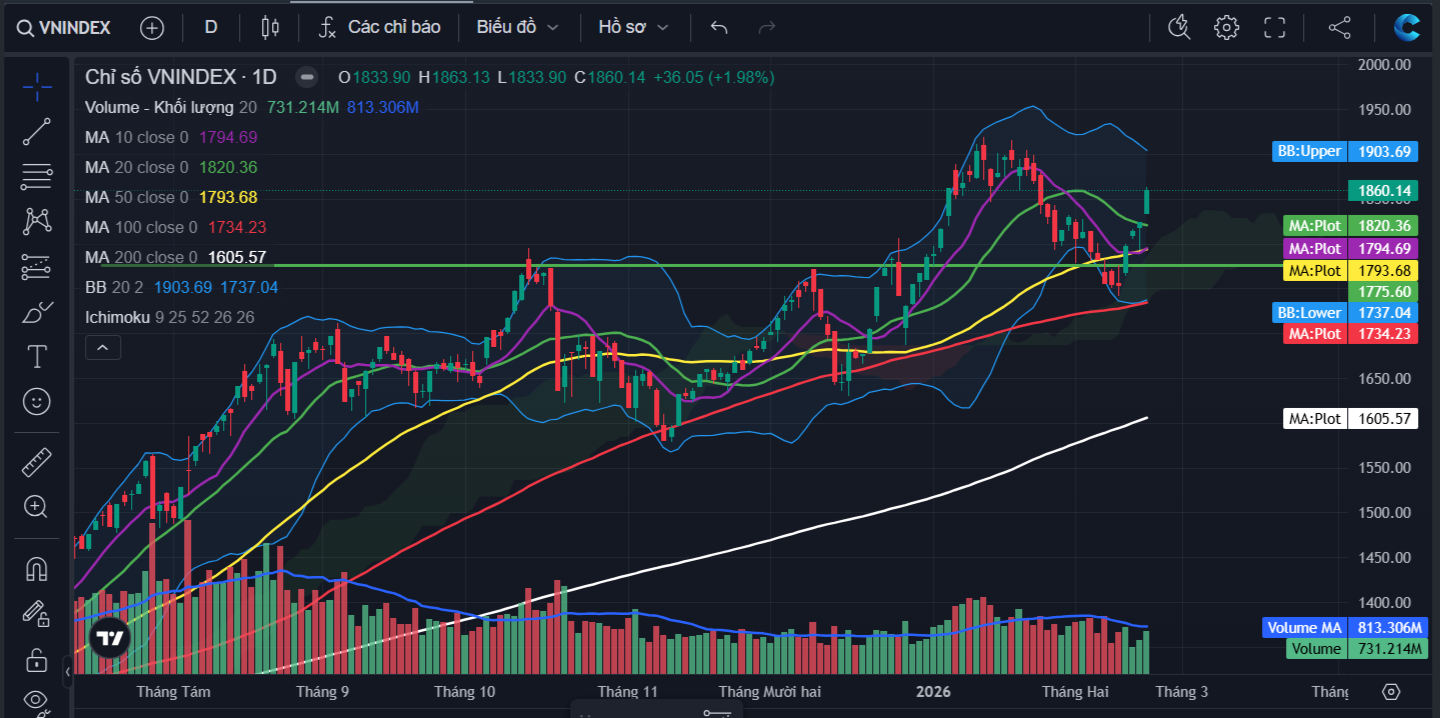1440x718 pixels.
Task: Click the zoom in magnifier tool
Action: tap(37, 507)
